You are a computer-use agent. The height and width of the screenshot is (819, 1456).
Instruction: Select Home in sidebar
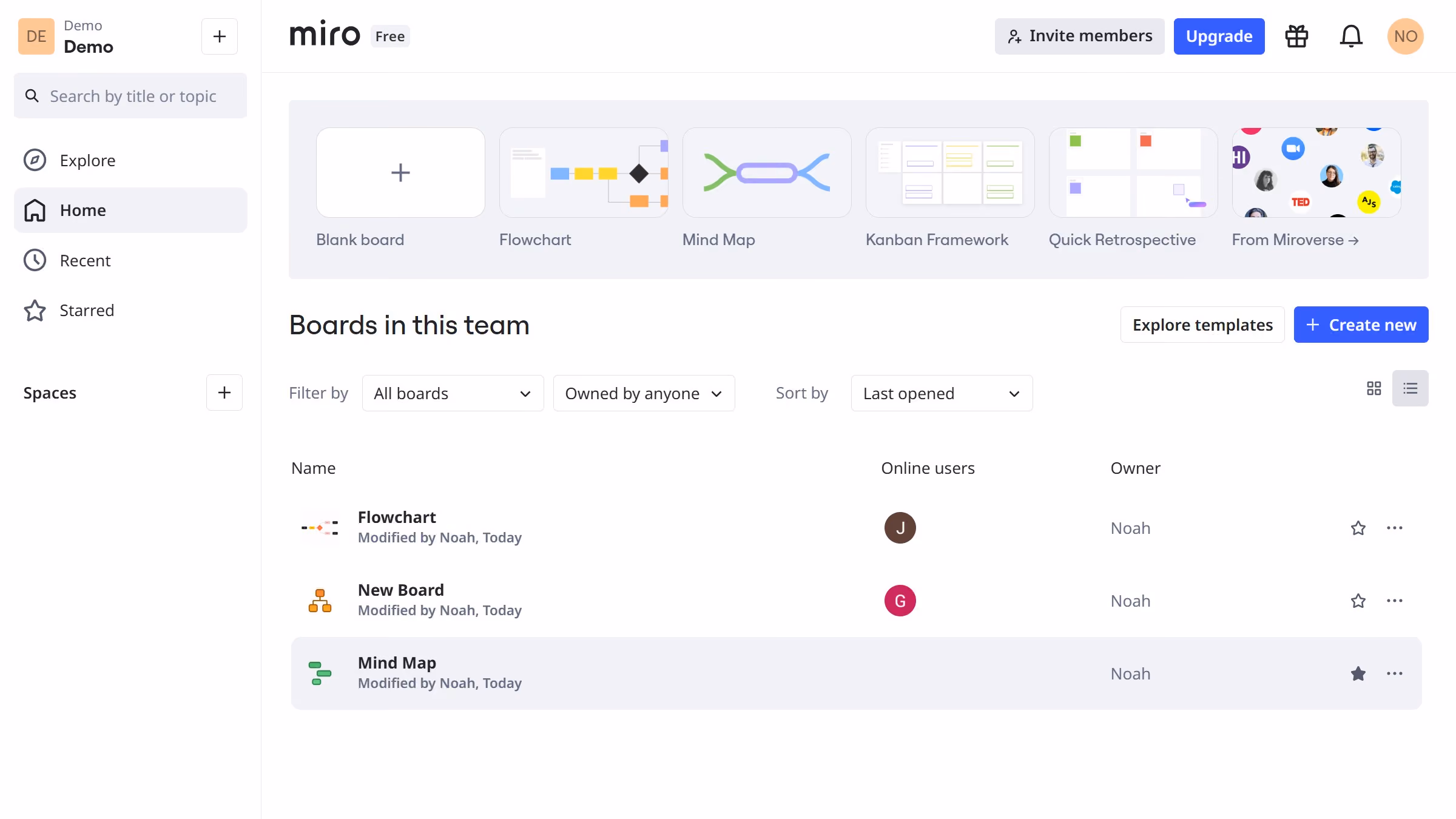tap(130, 210)
